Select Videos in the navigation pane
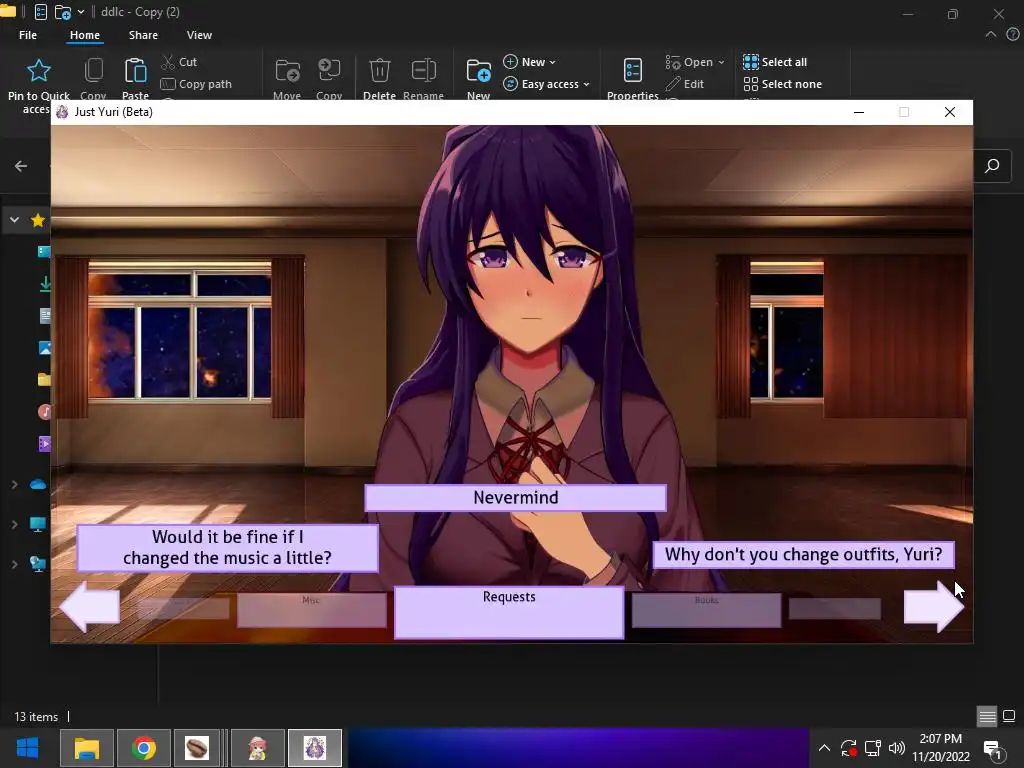Screen dimensions: 1024x768 click(x=44, y=444)
